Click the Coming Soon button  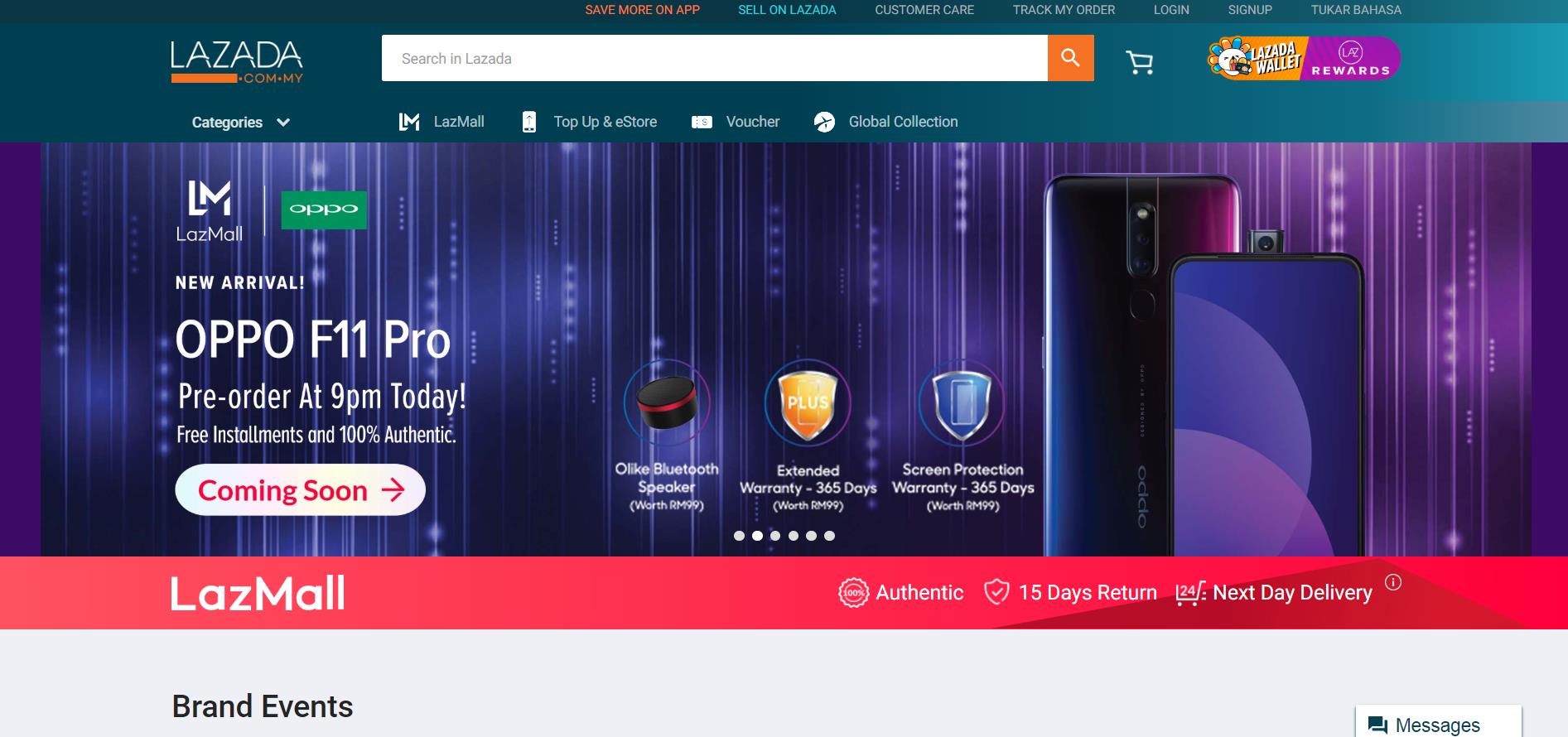[301, 490]
